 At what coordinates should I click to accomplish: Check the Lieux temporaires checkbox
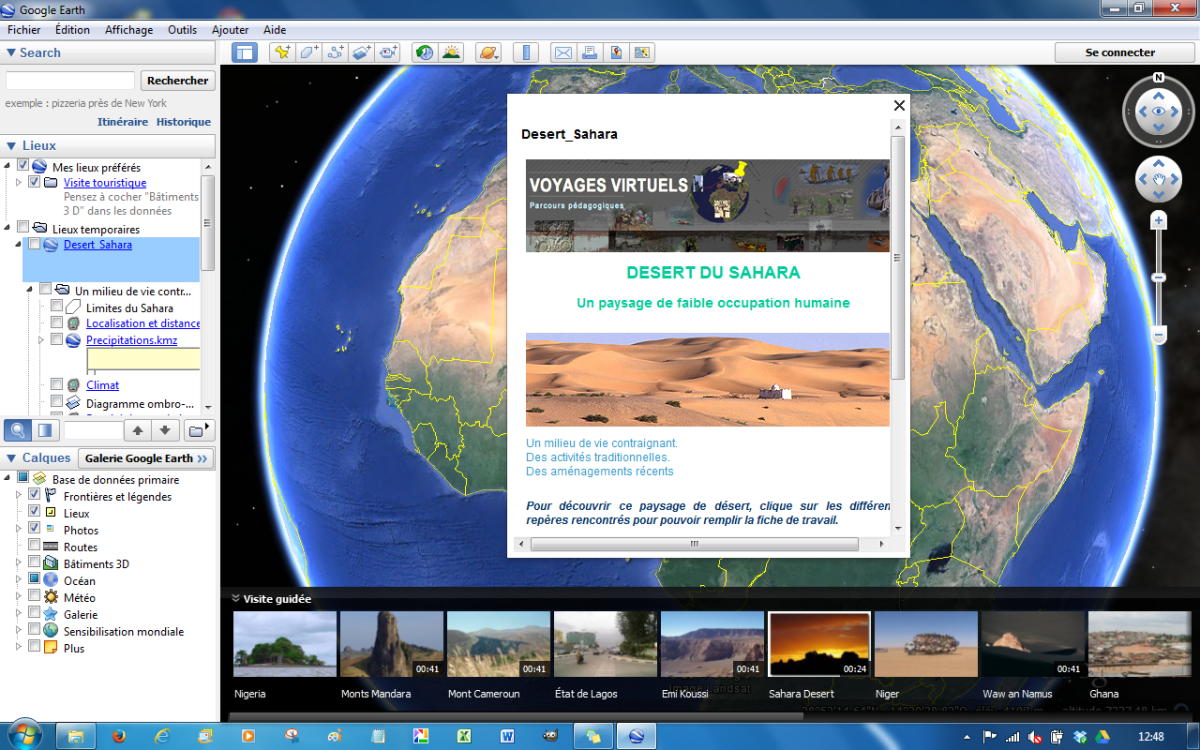click(x=23, y=228)
